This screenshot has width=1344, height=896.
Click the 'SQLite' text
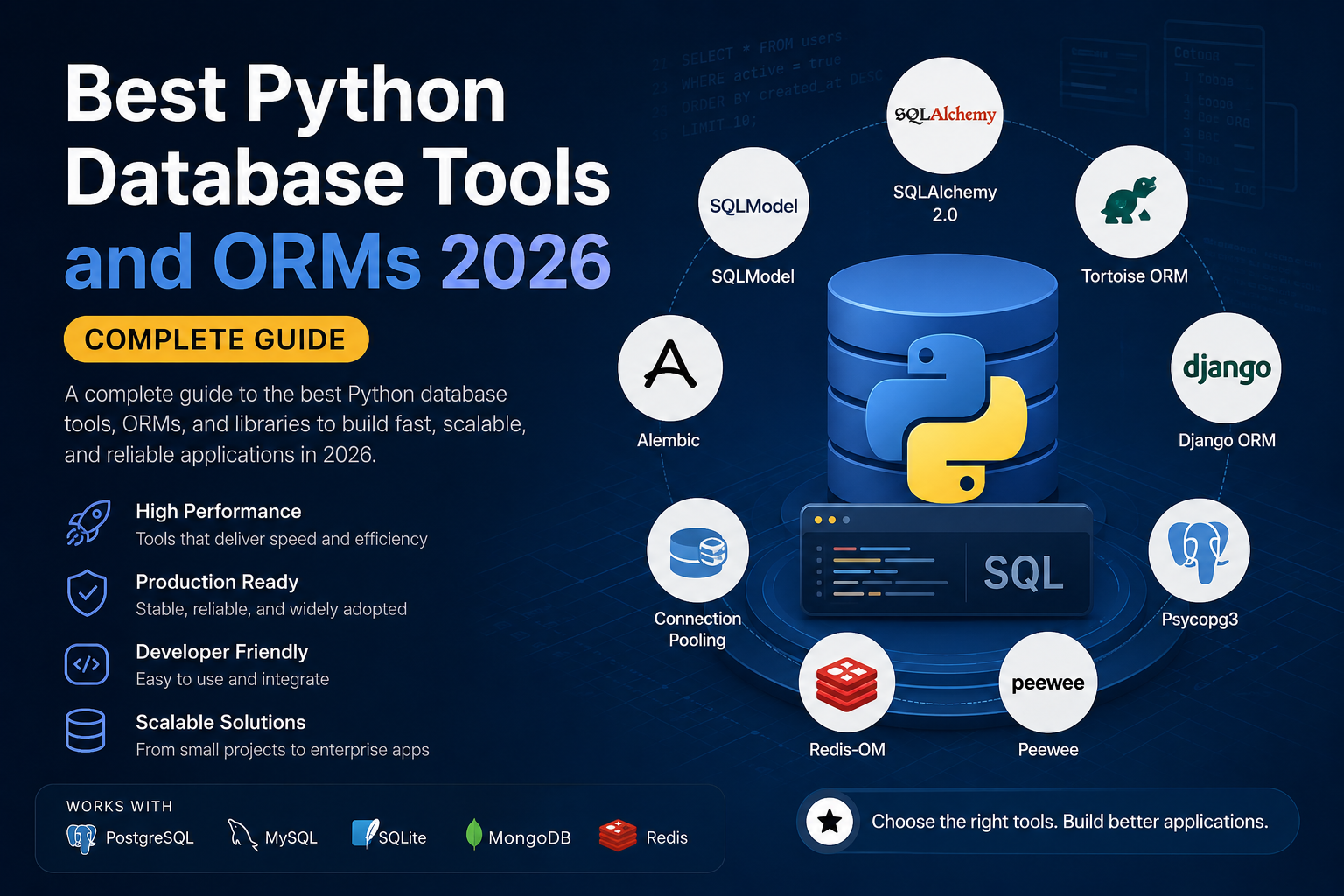tap(402, 838)
